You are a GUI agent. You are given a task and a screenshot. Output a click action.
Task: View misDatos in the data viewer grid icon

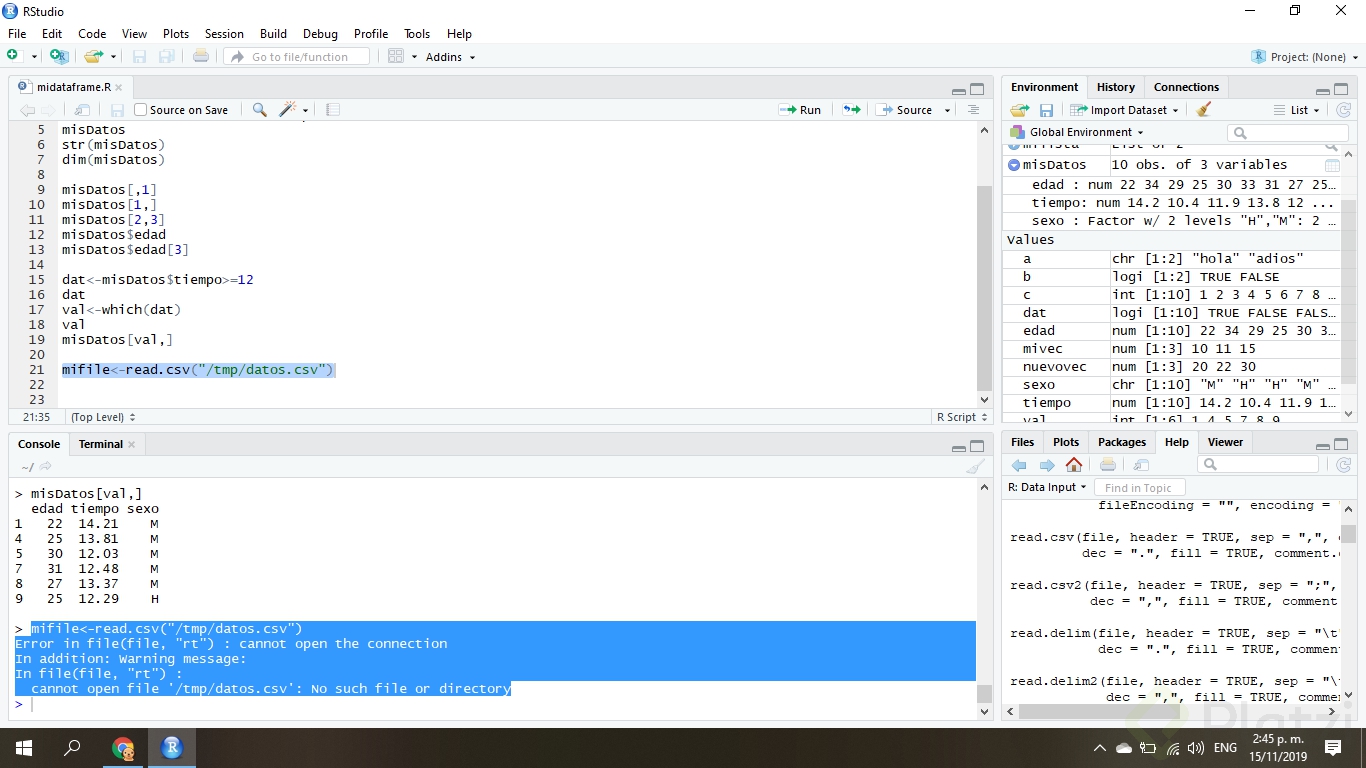[1332, 165]
